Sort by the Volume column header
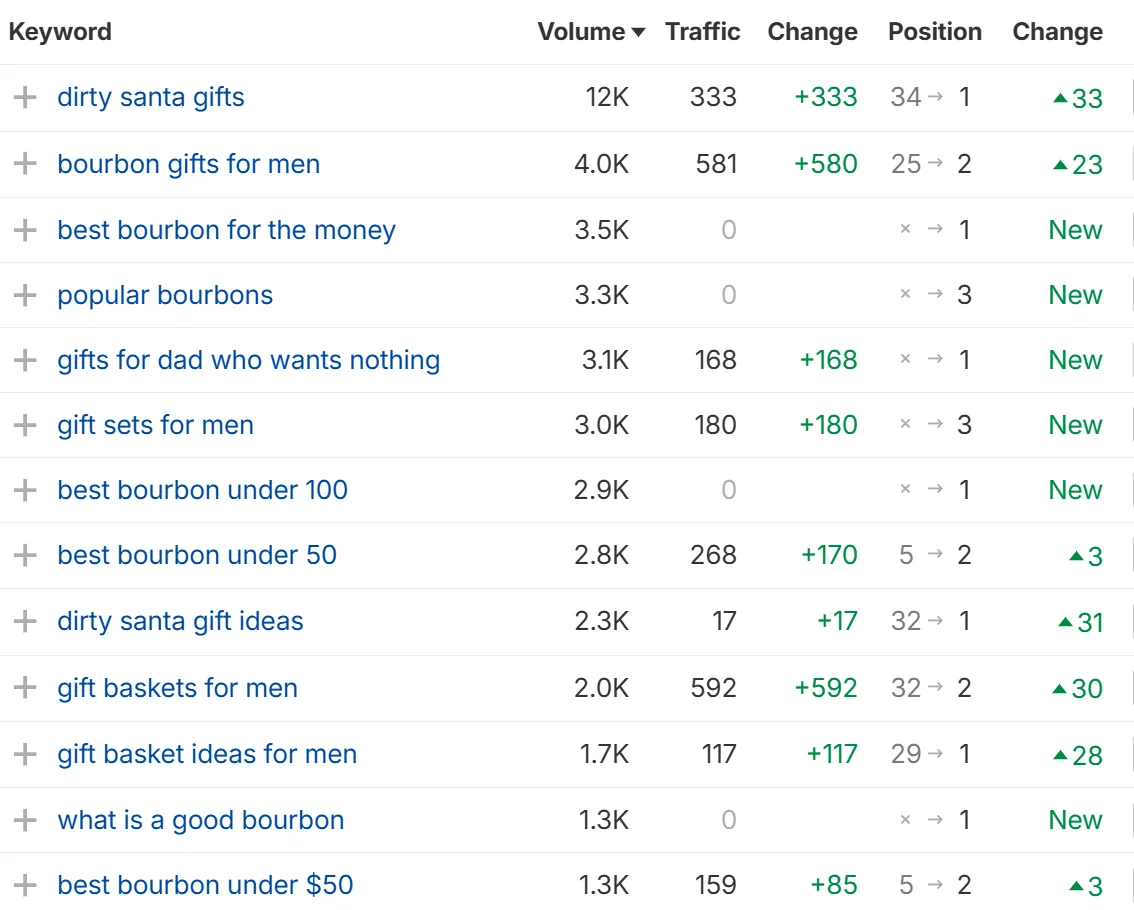The width and height of the screenshot is (1134, 910). pyautogui.click(x=591, y=32)
